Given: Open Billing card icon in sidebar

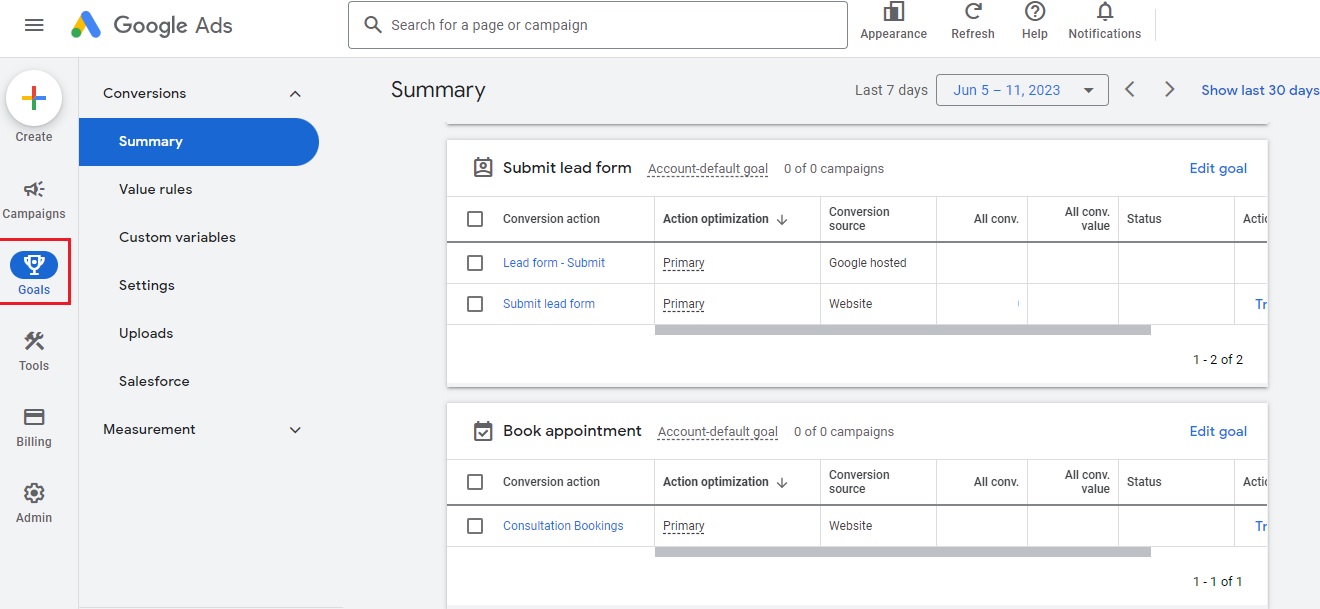Looking at the screenshot, I should coord(34,418).
